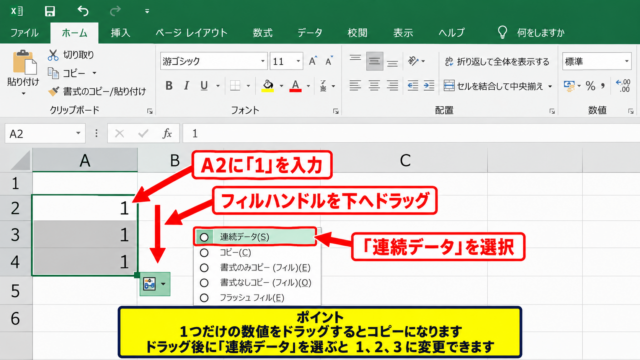The image size is (640, 360).
Task: Apply percent style icon
Action: click(590, 86)
